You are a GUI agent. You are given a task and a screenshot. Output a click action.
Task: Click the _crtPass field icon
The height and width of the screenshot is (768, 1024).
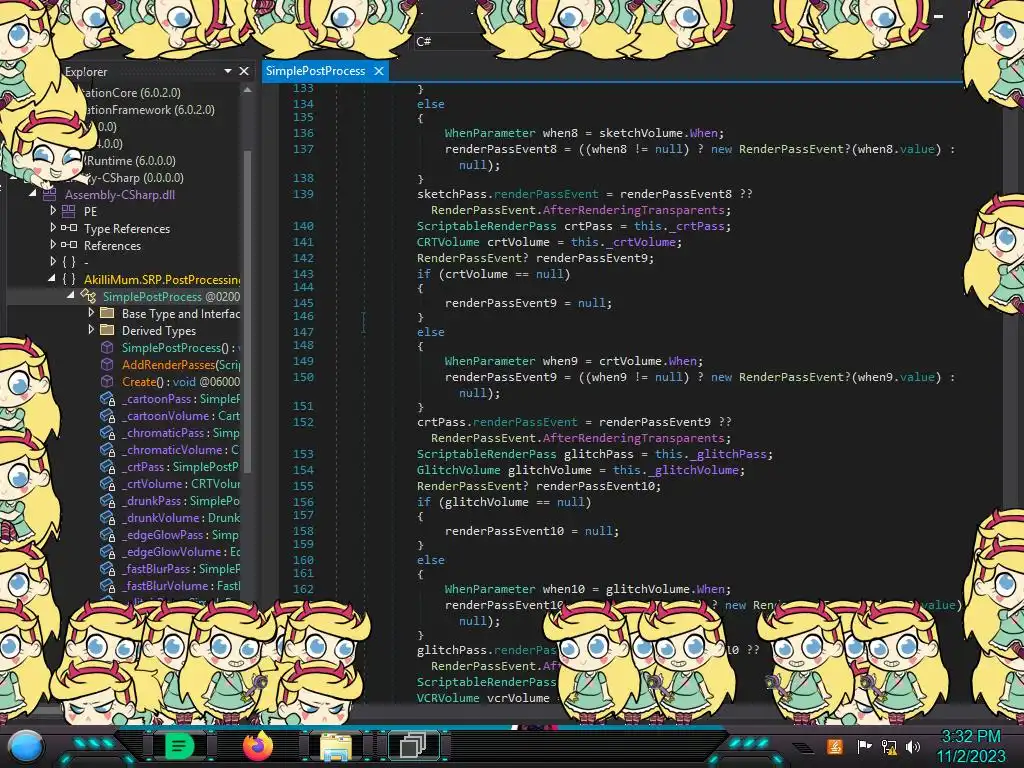click(108, 466)
